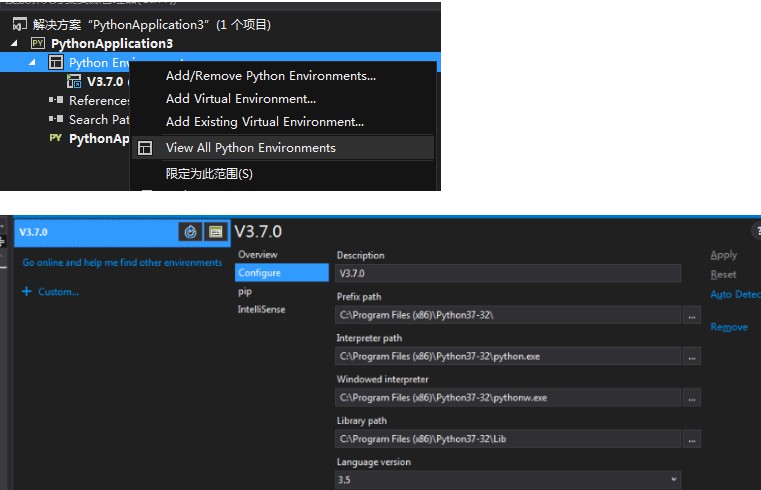Viewport: 761px width, 490px height.
Task: Click the PY project icon beside PythonApplication3
Action: click(x=37, y=43)
